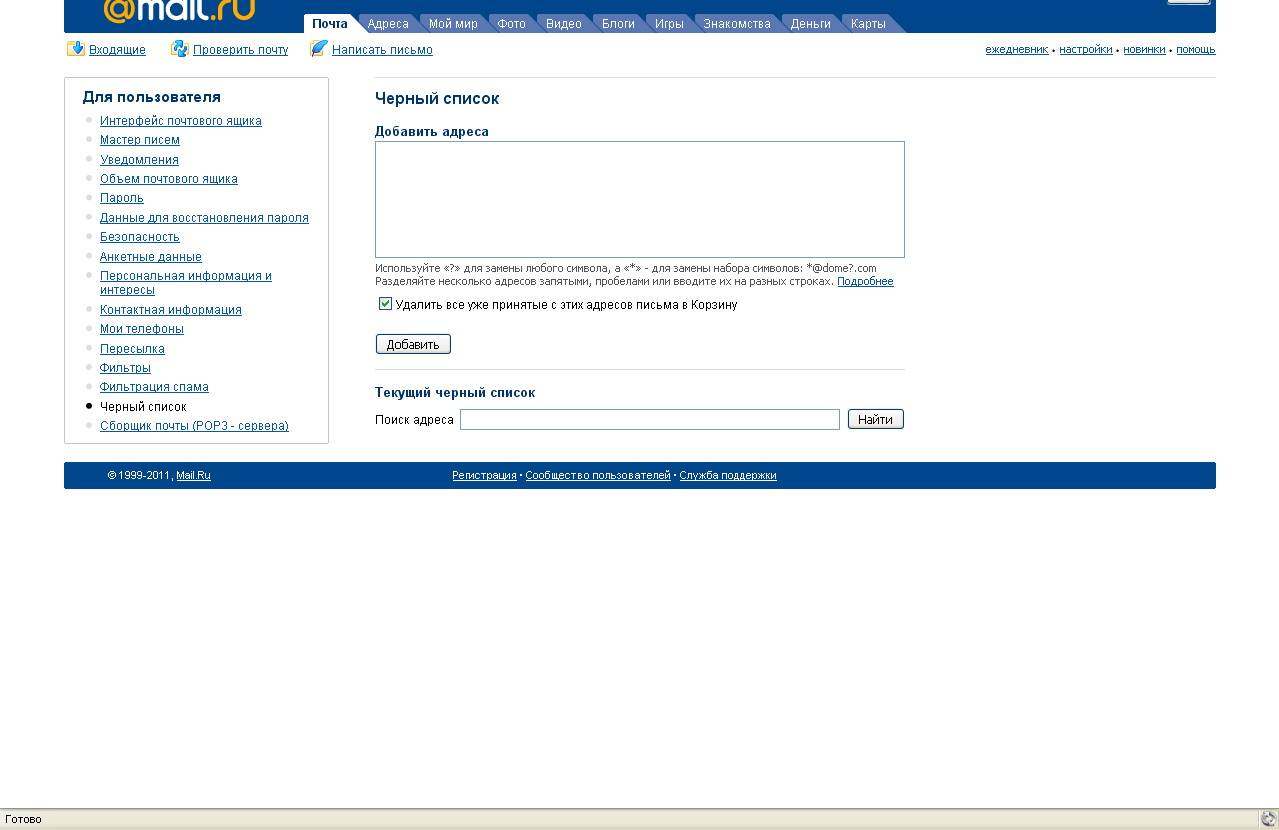
Task: Select the Черный список sidebar item
Action: coord(143,407)
